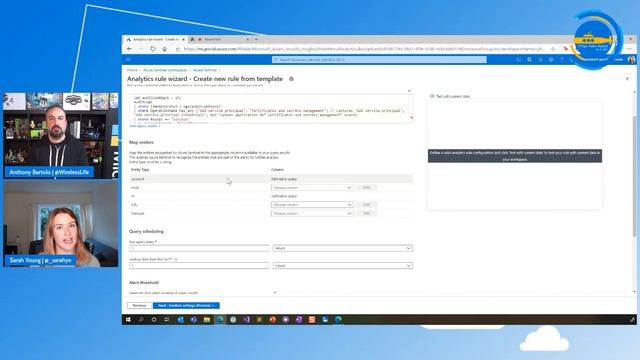Click the browser address bar
The height and width of the screenshot is (360, 640).
click(363, 49)
